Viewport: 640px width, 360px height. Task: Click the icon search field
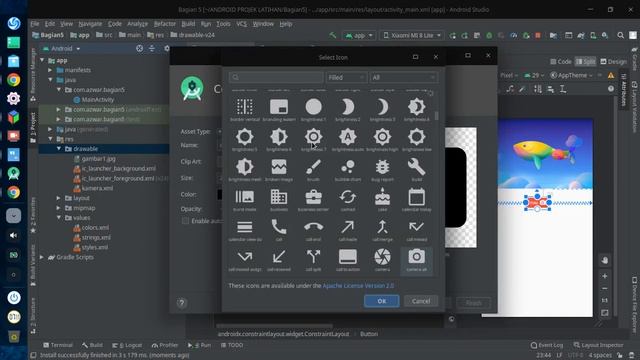click(x=276, y=77)
